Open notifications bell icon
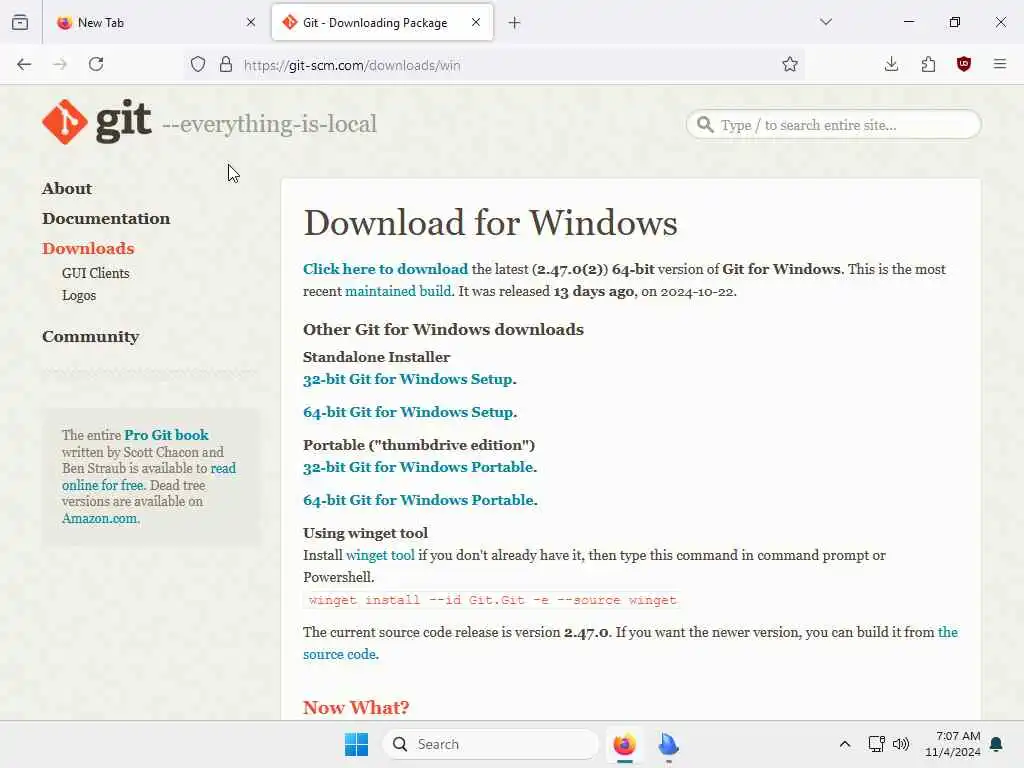 tap(997, 744)
